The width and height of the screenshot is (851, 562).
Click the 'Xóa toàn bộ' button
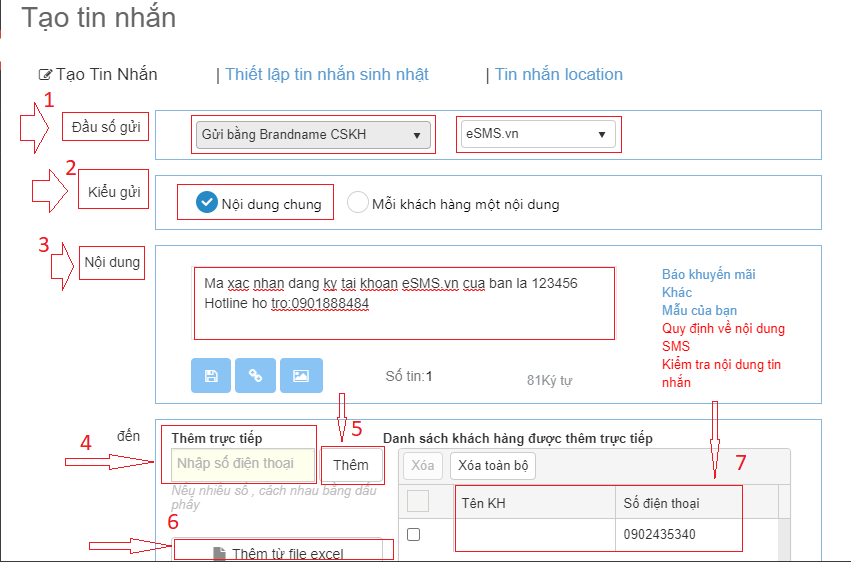point(493,466)
